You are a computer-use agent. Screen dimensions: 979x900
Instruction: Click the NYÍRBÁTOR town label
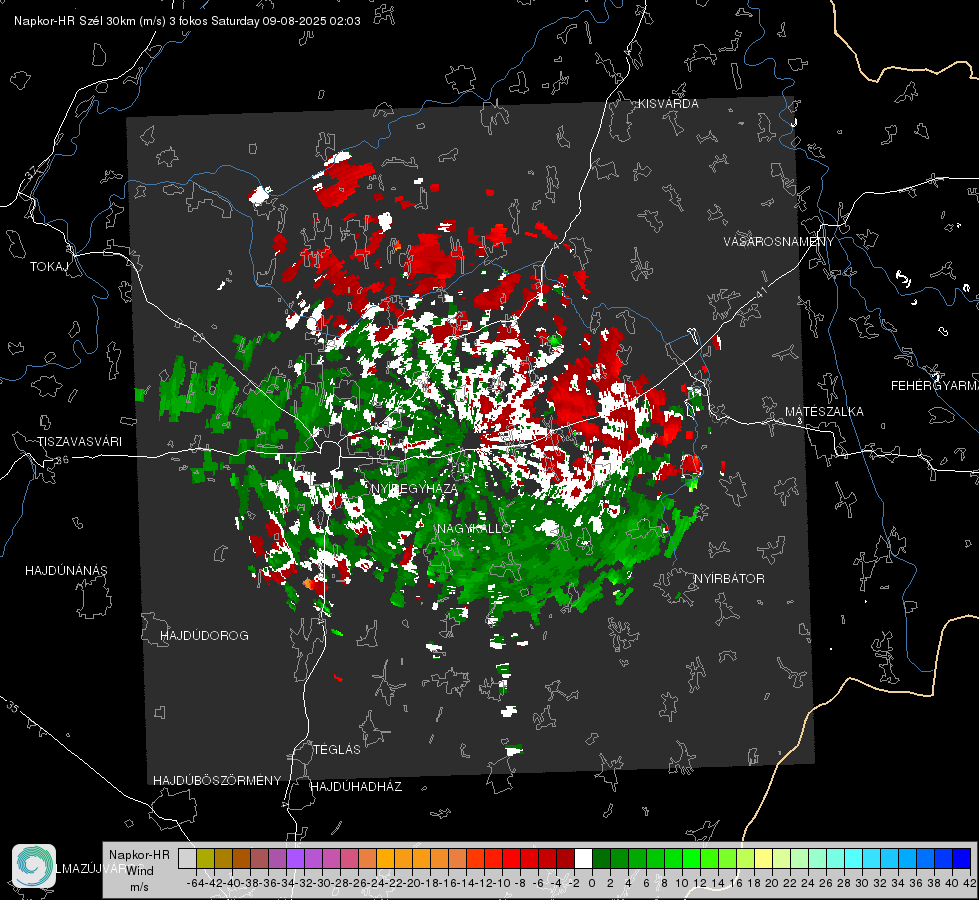[729, 578]
